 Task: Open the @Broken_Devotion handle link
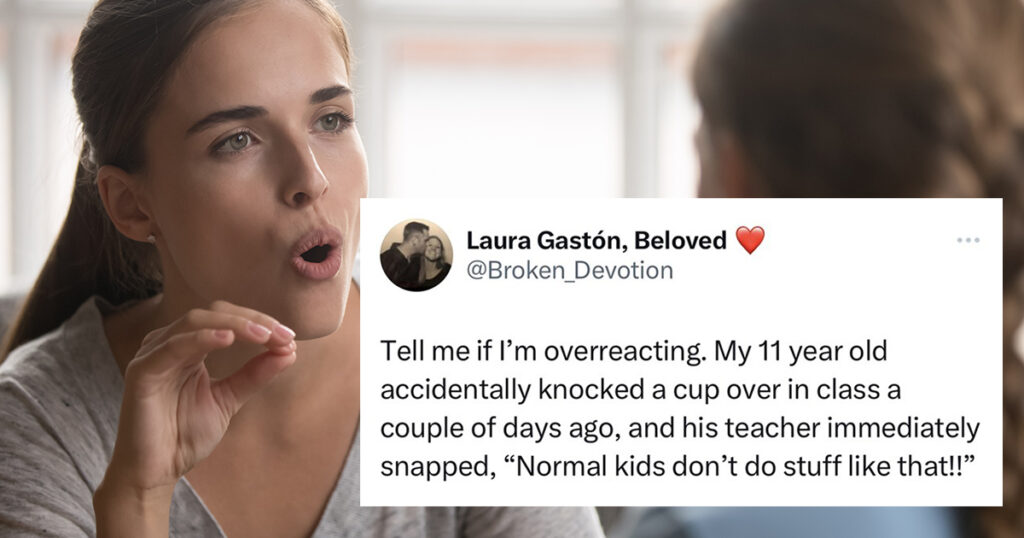569,270
